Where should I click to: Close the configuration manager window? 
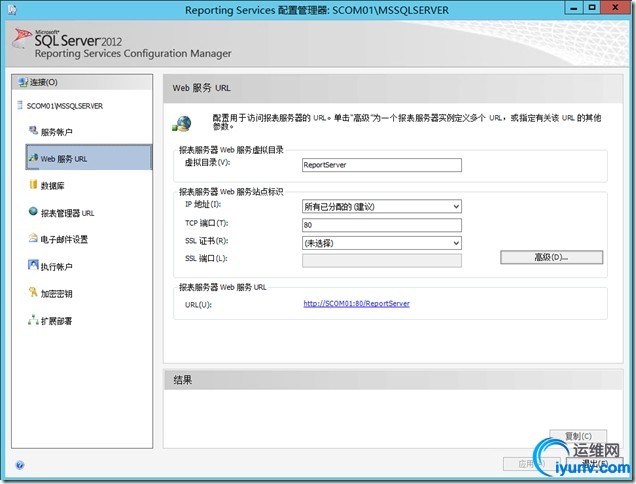click(615, 8)
